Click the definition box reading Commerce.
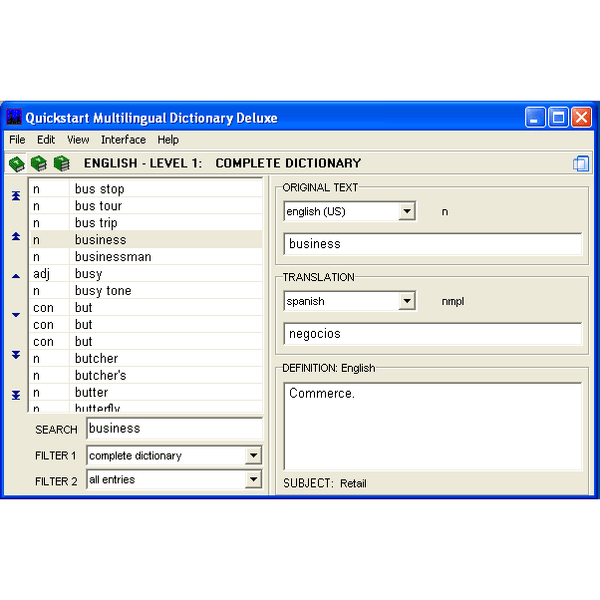 [433, 426]
